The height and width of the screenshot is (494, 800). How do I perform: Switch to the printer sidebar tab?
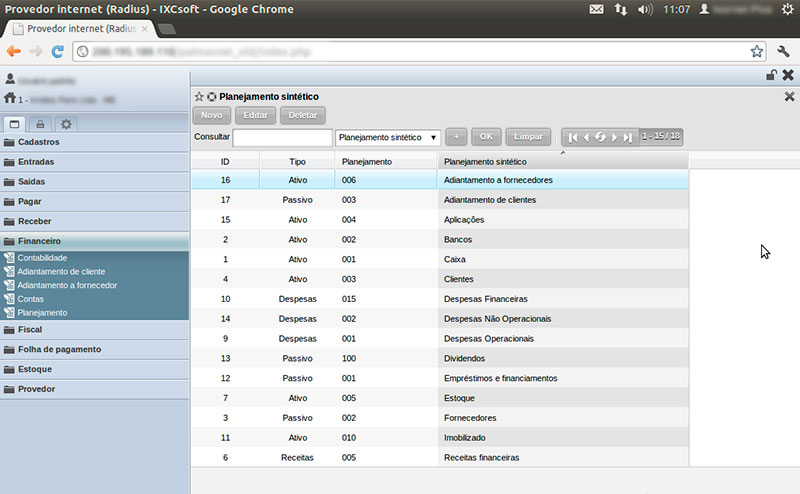pyautogui.click(x=40, y=124)
